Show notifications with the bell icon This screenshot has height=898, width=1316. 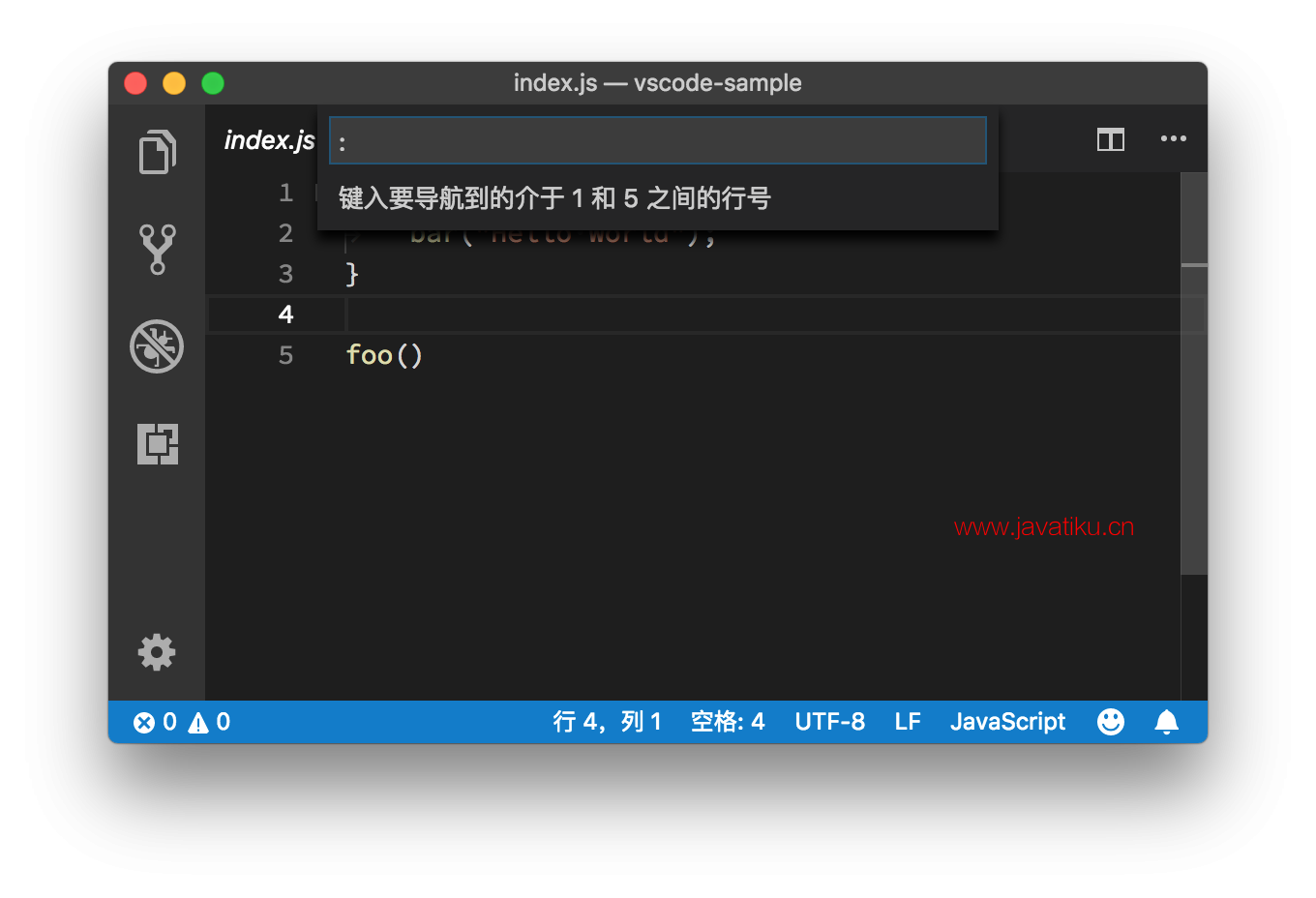(1167, 722)
